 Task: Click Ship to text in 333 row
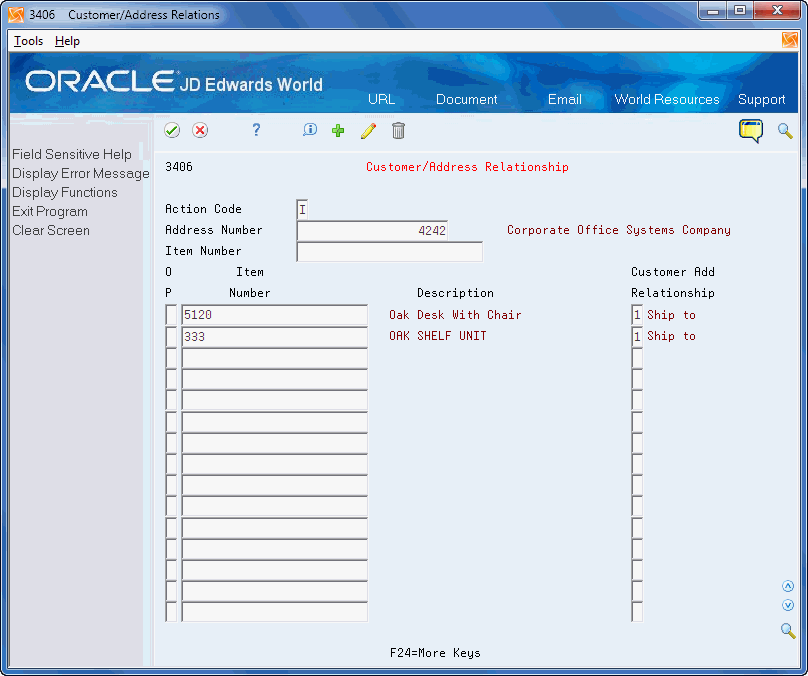coord(671,336)
